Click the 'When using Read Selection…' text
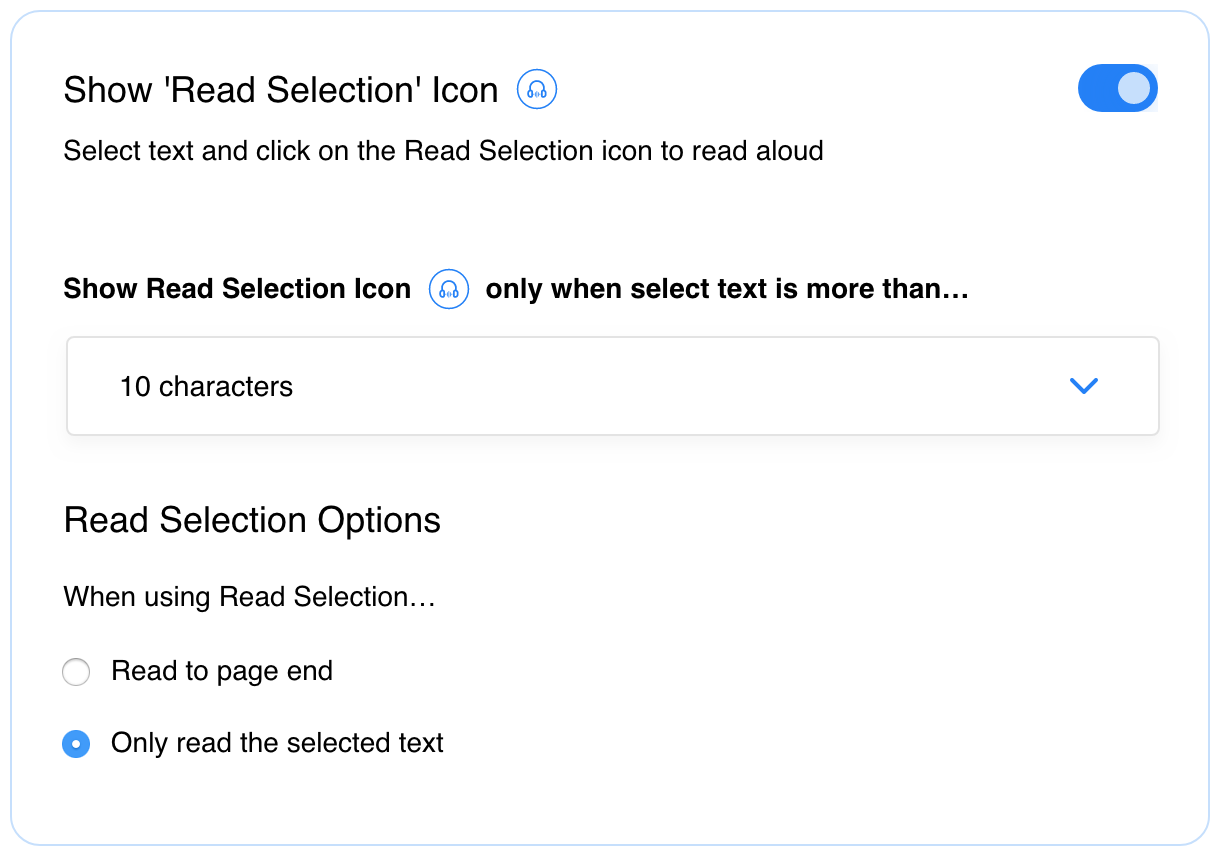Screen dimensions: 1222x860 [x=250, y=597]
